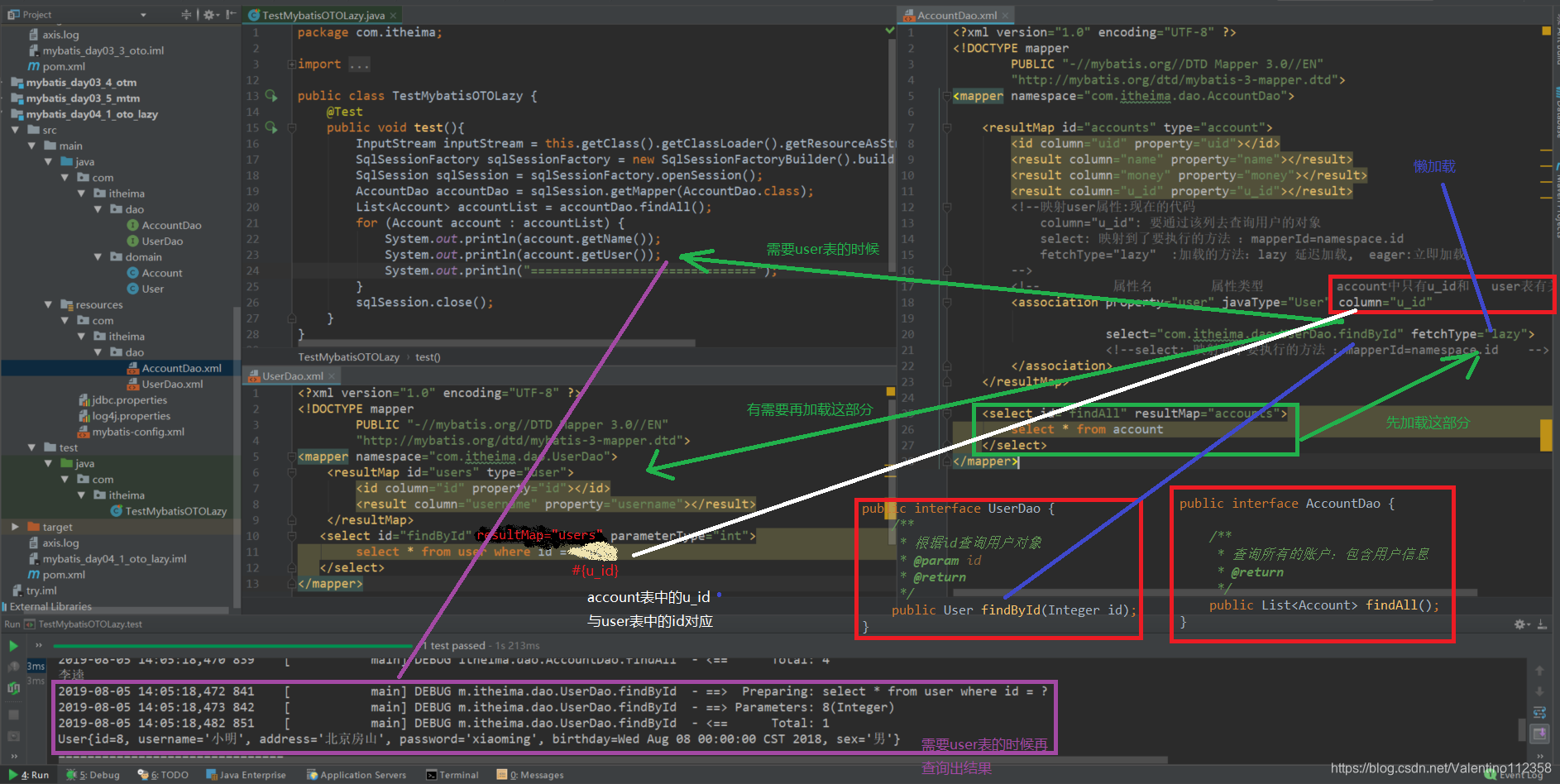This screenshot has width=1560, height=784.
Task: Open Project panel gear settings
Action: [210, 15]
